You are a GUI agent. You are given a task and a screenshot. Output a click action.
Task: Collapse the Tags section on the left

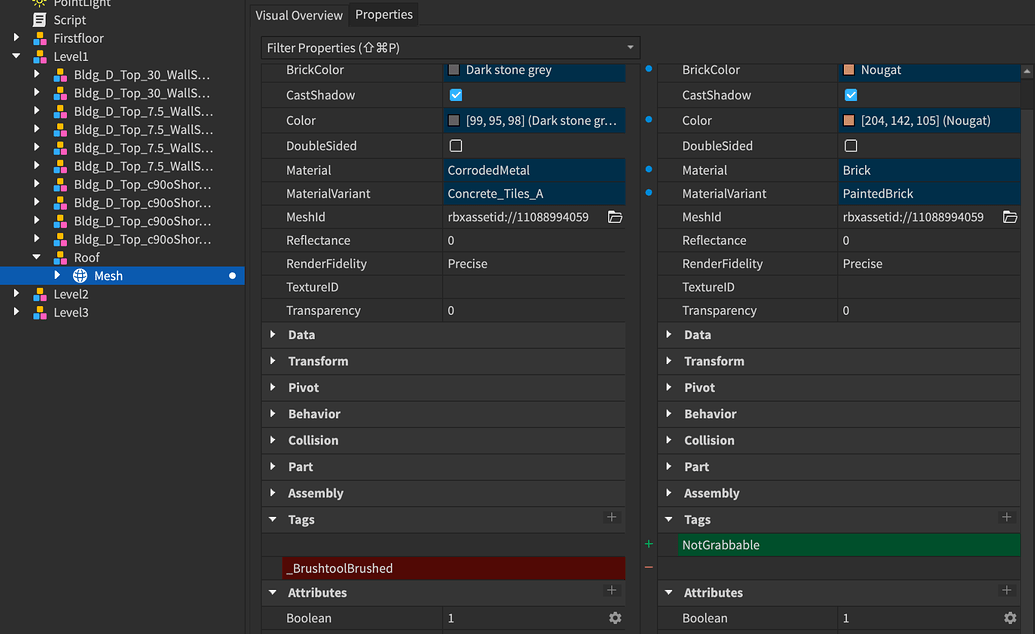click(x=271, y=519)
